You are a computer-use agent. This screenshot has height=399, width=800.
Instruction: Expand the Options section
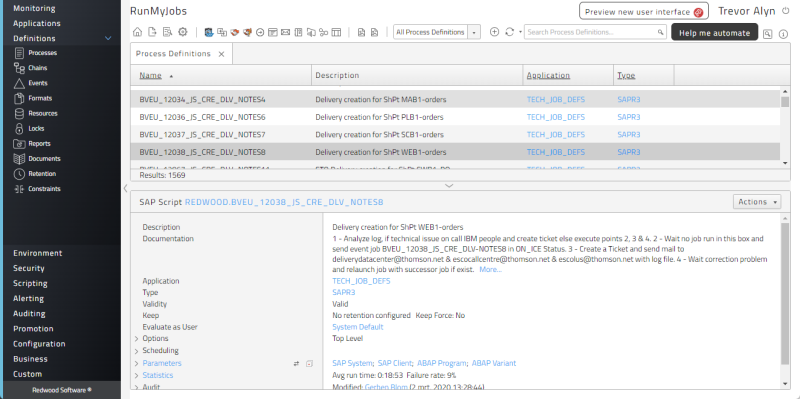(137, 339)
